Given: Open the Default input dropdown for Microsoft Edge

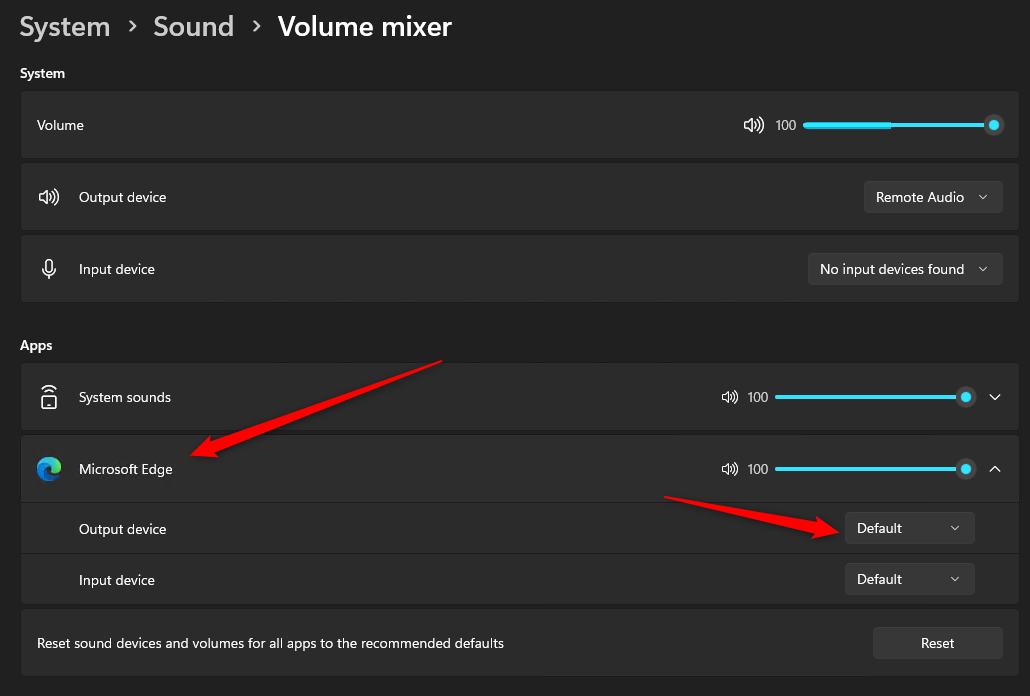Looking at the screenshot, I should pos(909,579).
